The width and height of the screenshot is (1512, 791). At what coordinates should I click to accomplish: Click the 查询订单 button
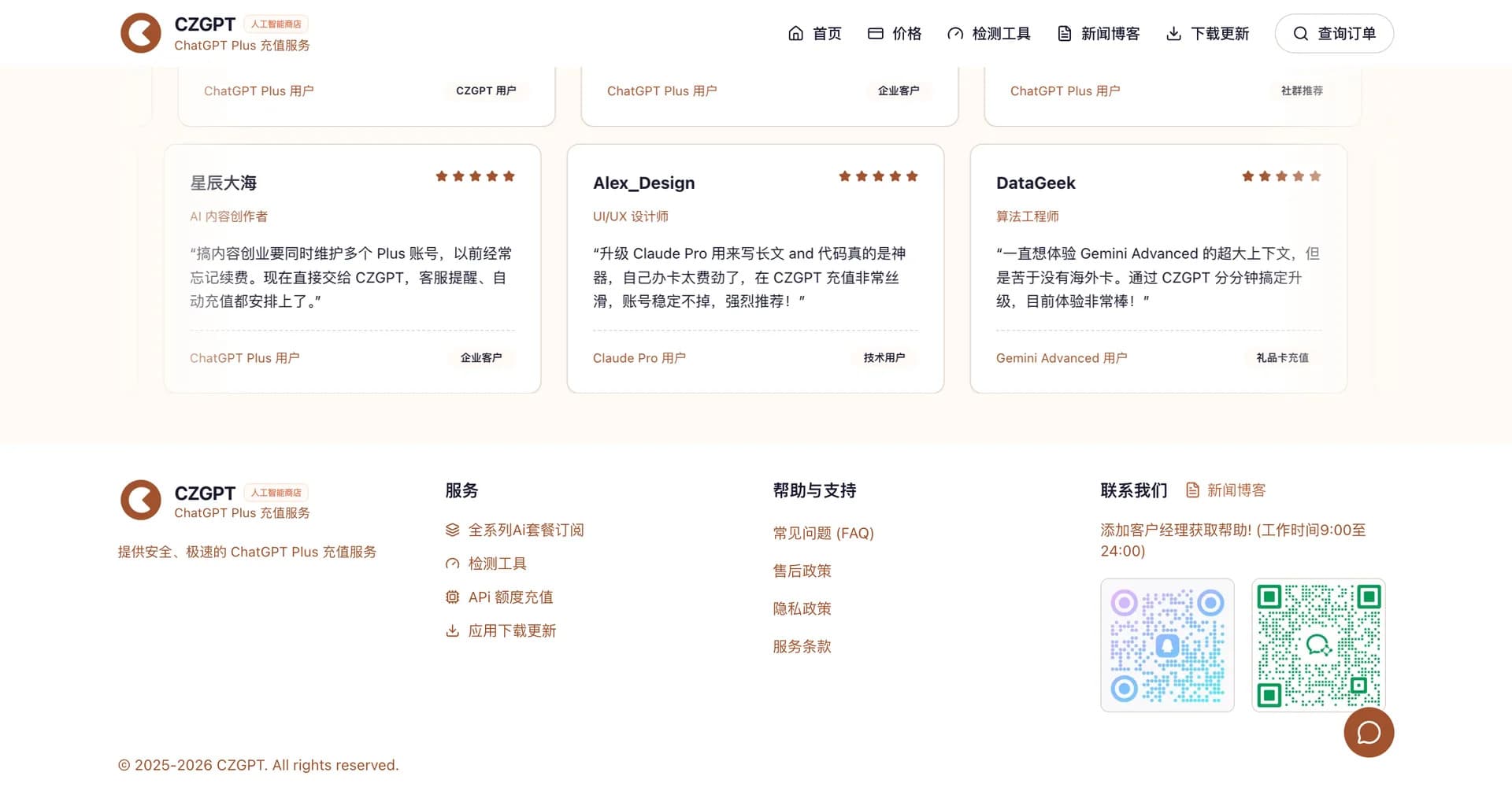tap(1334, 33)
